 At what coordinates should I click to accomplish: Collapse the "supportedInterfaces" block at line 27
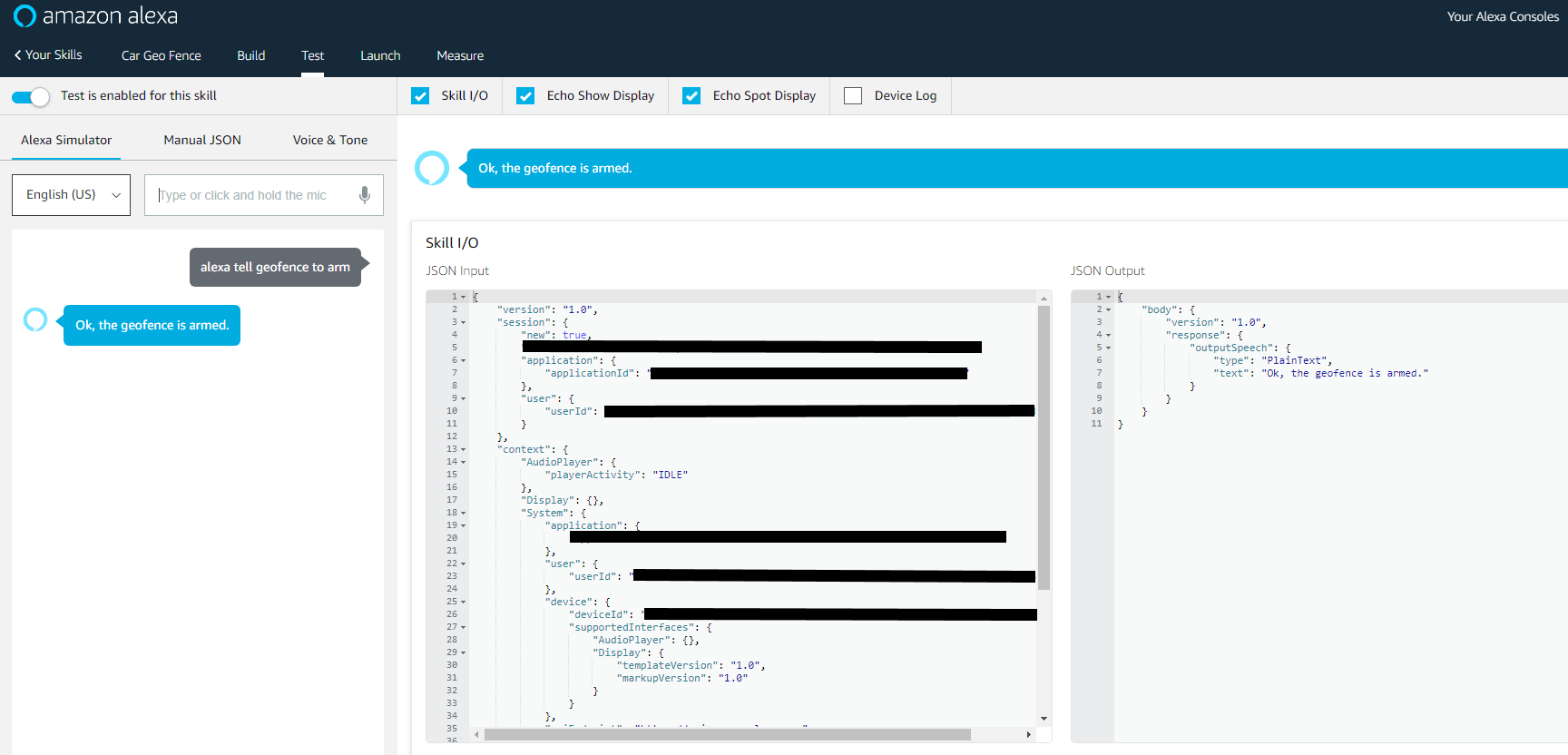(463, 627)
